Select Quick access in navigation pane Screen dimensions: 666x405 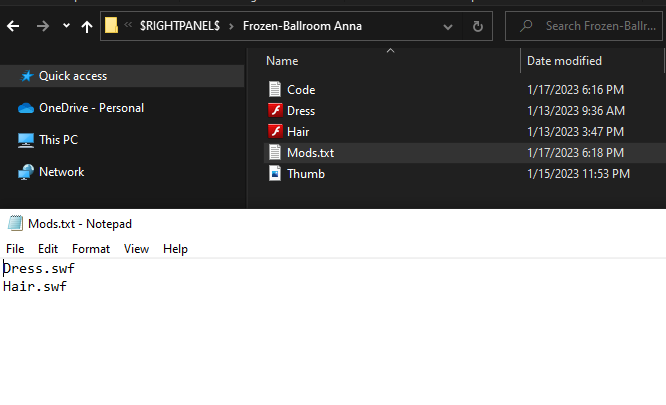[x=72, y=76]
